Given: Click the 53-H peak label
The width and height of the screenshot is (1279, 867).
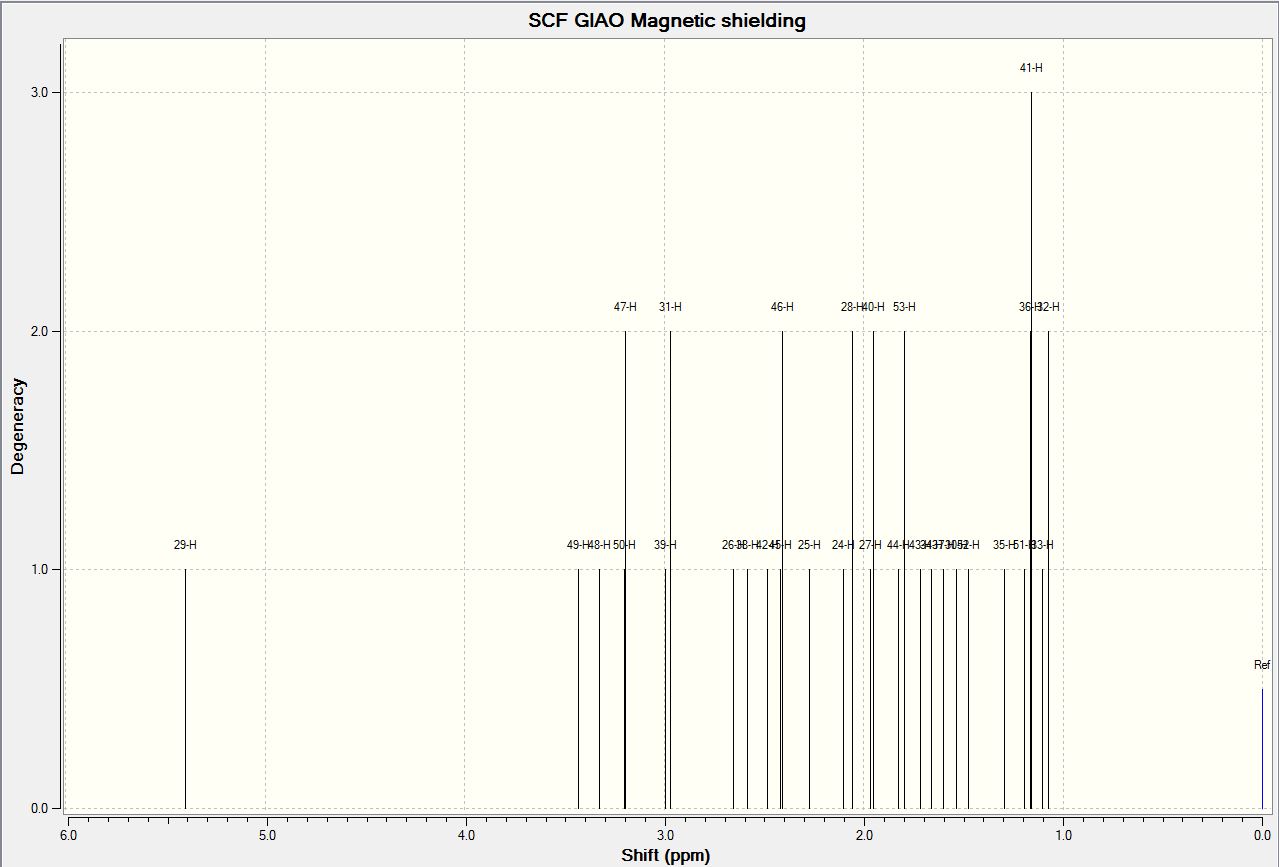Looking at the screenshot, I should [904, 307].
